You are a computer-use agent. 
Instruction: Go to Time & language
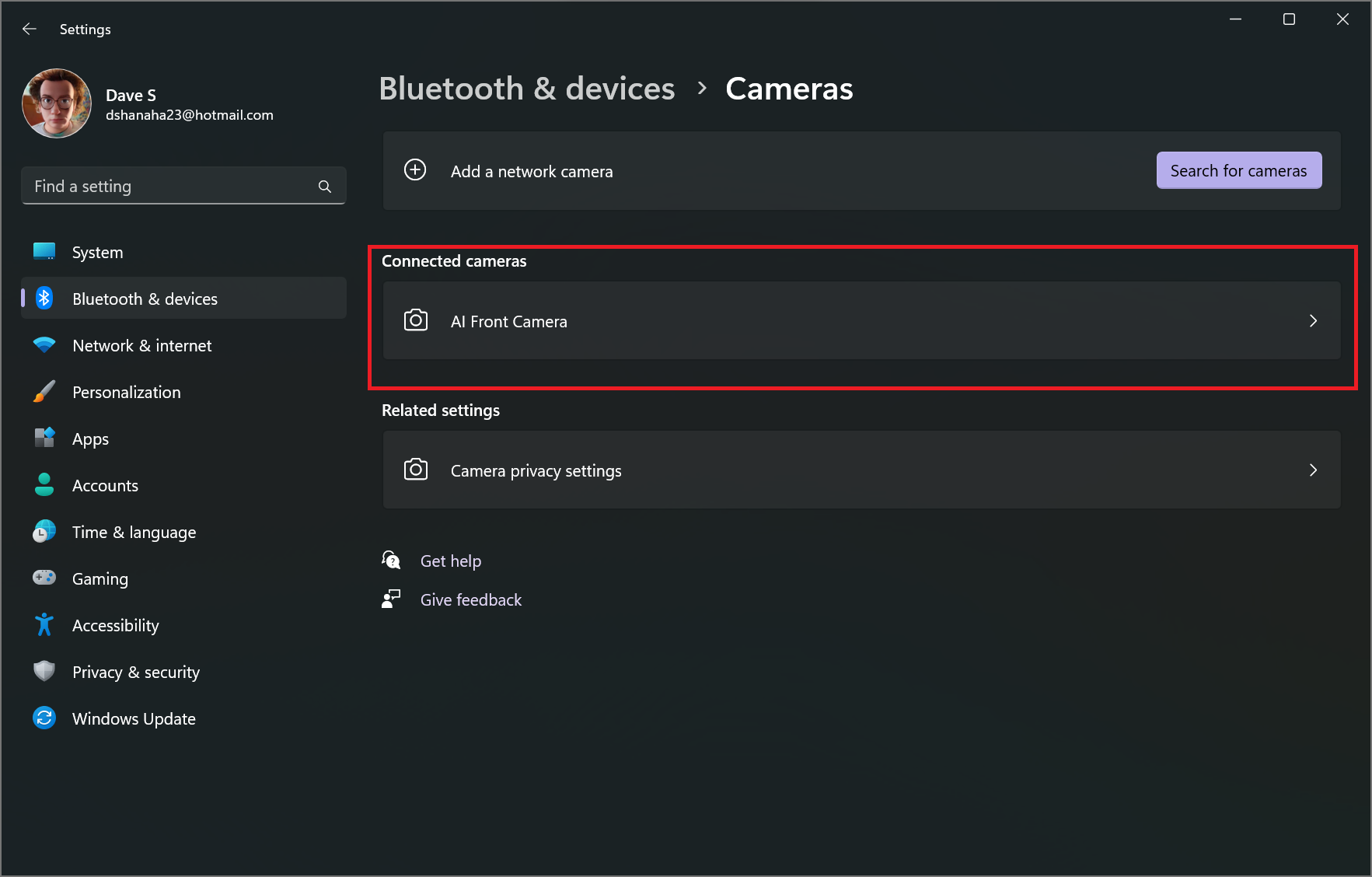(183, 532)
